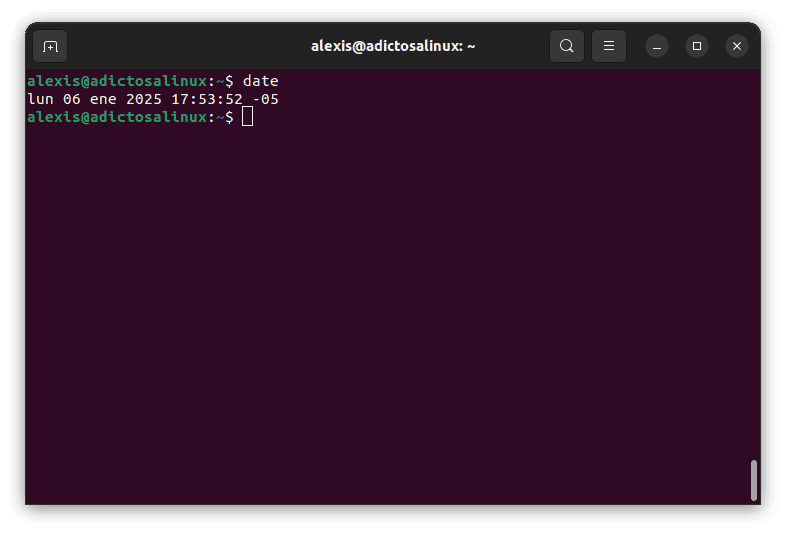
Task: Open the hamburger main menu
Action: (x=608, y=46)
